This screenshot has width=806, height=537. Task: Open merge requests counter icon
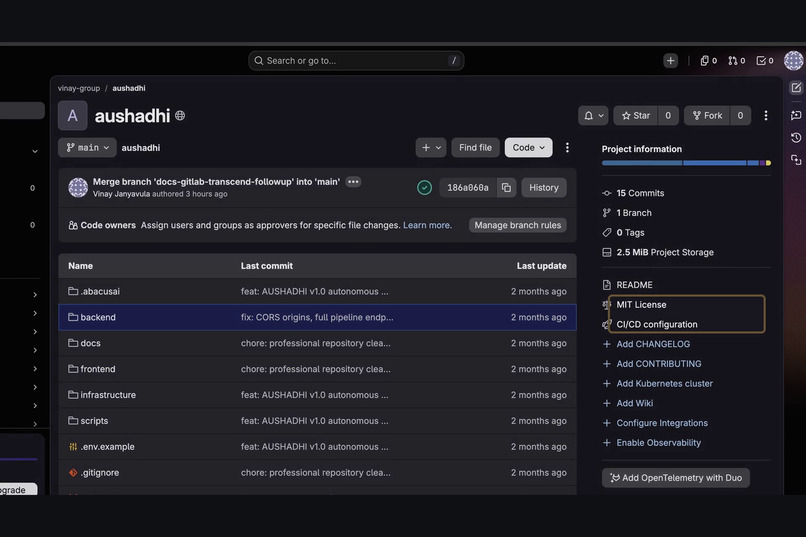click(736, 61)
